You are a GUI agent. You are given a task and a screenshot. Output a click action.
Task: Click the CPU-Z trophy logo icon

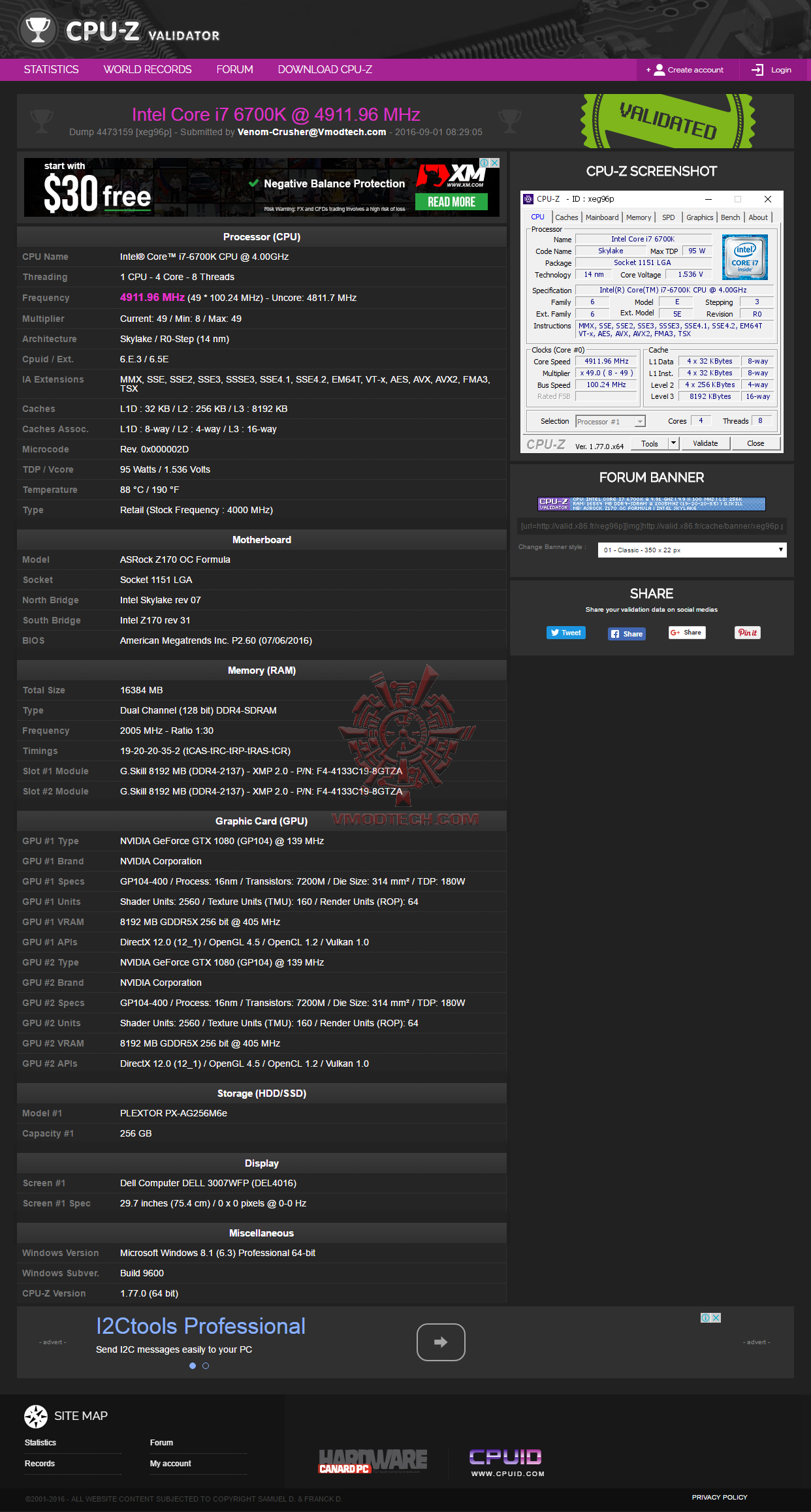click(x=37, y=29)
